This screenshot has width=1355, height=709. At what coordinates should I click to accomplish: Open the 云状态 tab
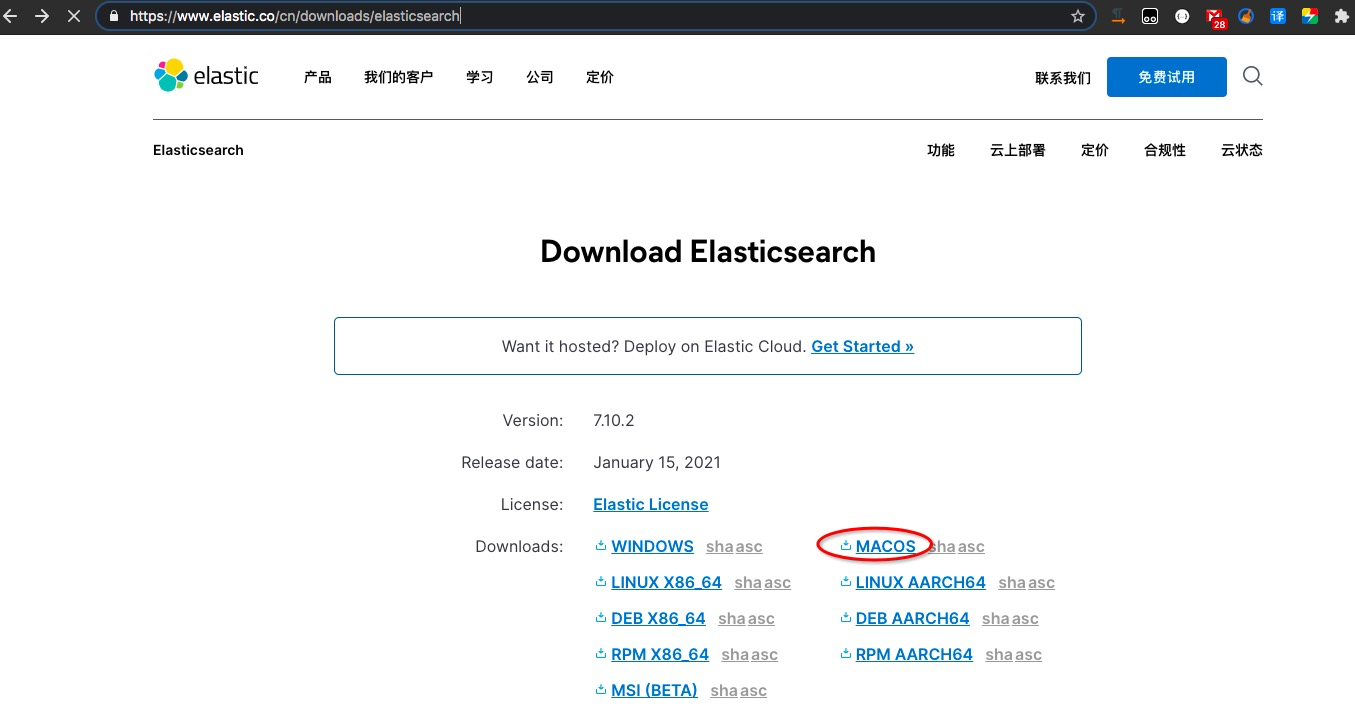coord(1242,150)
